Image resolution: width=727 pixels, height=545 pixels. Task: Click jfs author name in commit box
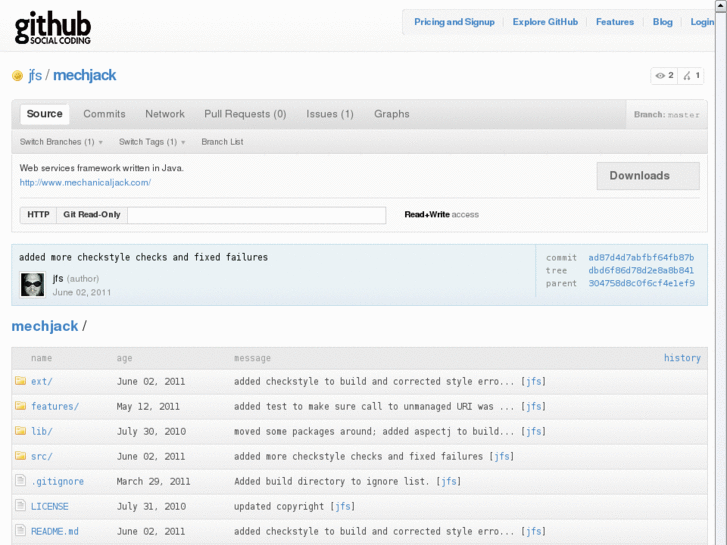click(x=58, y=279)
